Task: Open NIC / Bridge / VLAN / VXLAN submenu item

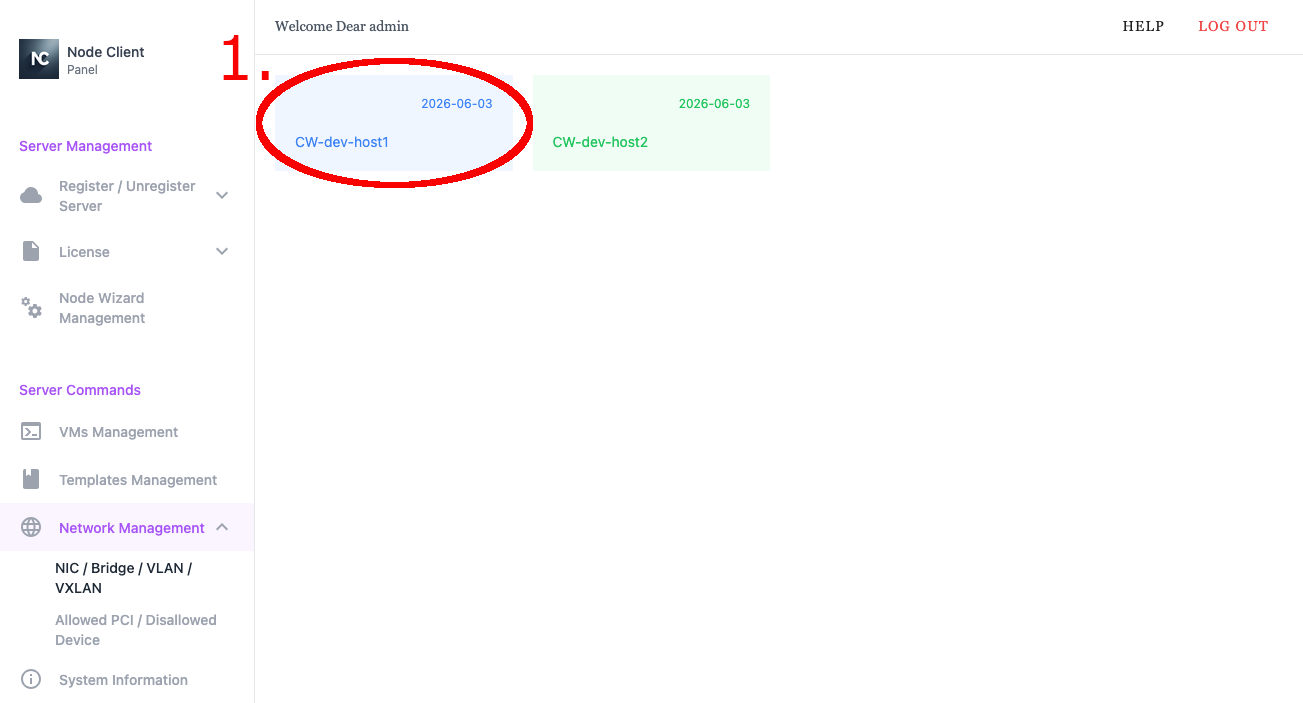Action: tap(123, 578)
